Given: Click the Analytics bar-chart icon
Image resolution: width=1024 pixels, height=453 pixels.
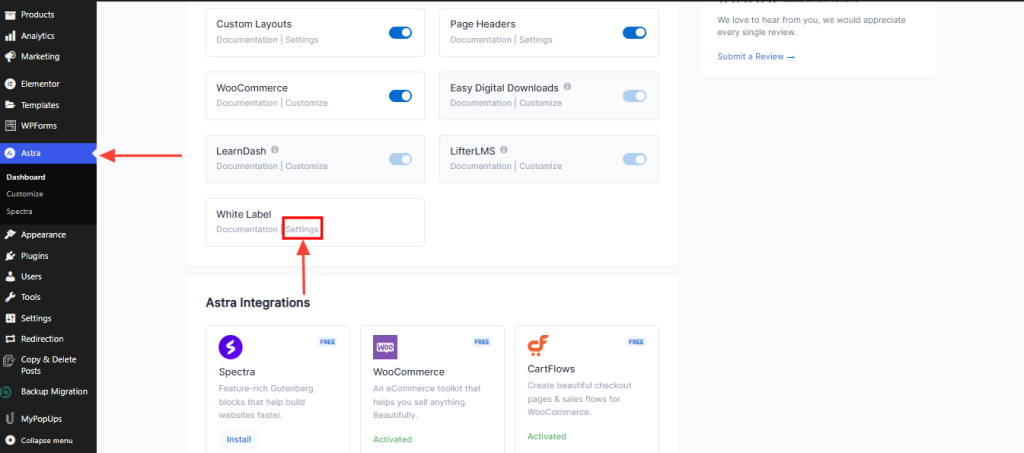Looking at the screenshot, I should point(10,36).
